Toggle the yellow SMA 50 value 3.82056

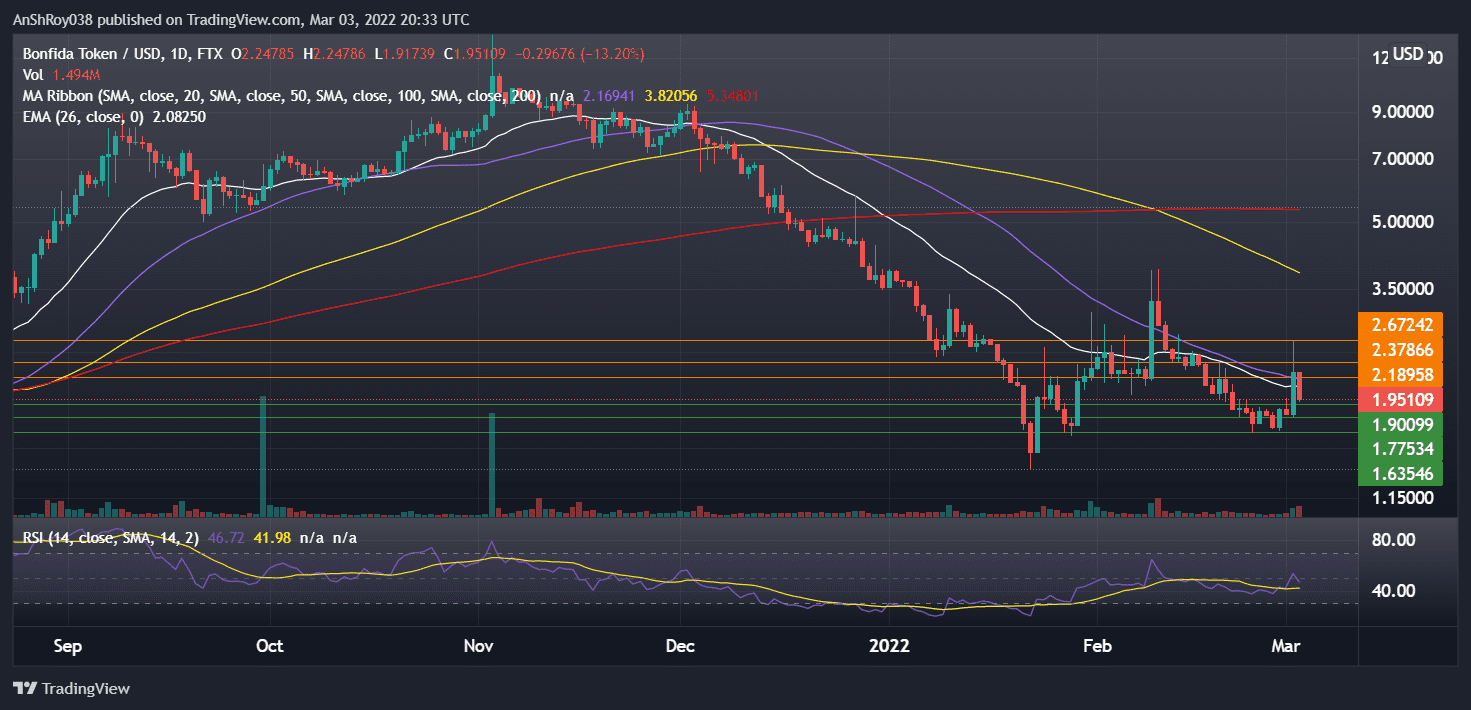pos(671,97)
